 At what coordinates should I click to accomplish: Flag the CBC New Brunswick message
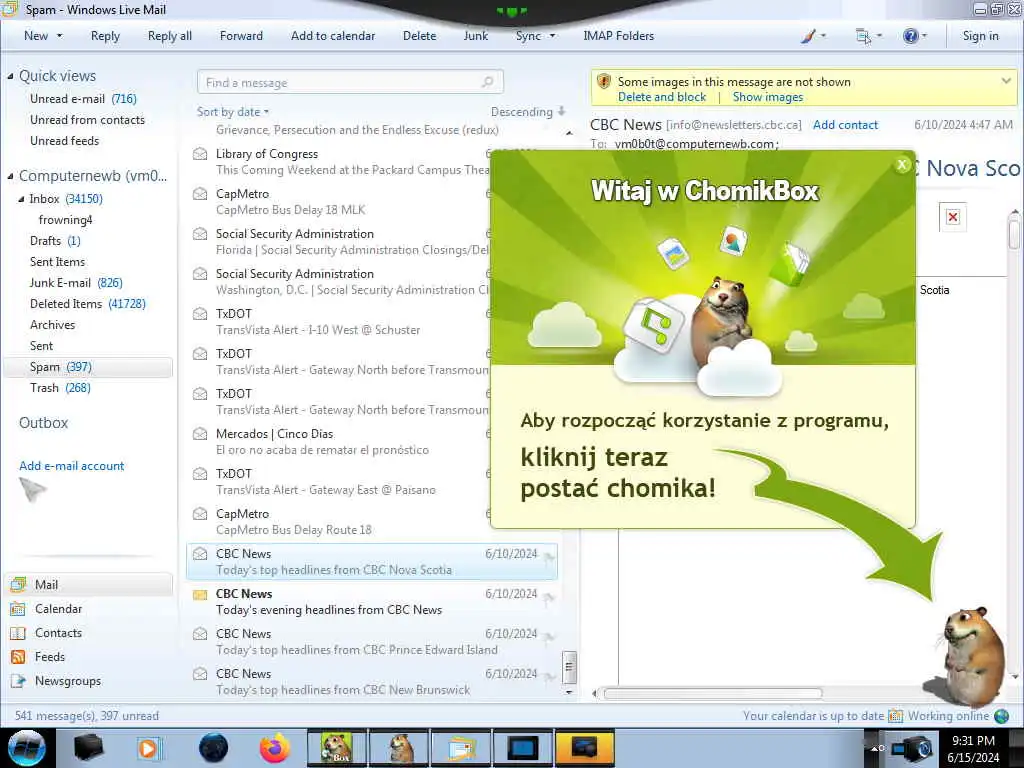pos(549,677)
